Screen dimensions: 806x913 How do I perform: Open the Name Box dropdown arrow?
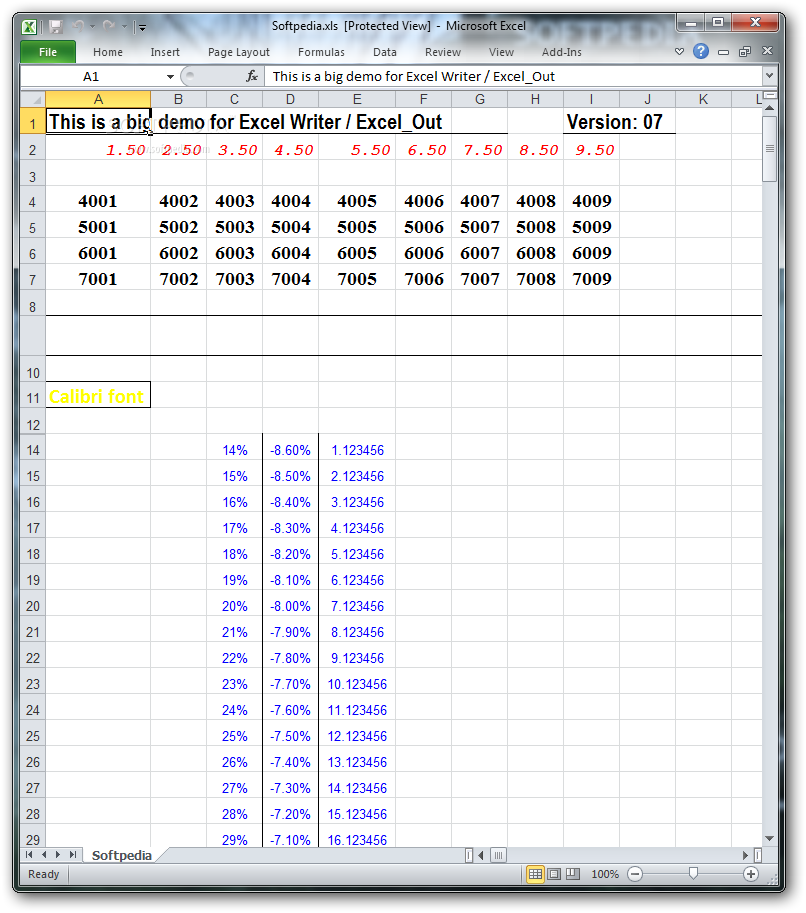[170, 76]
